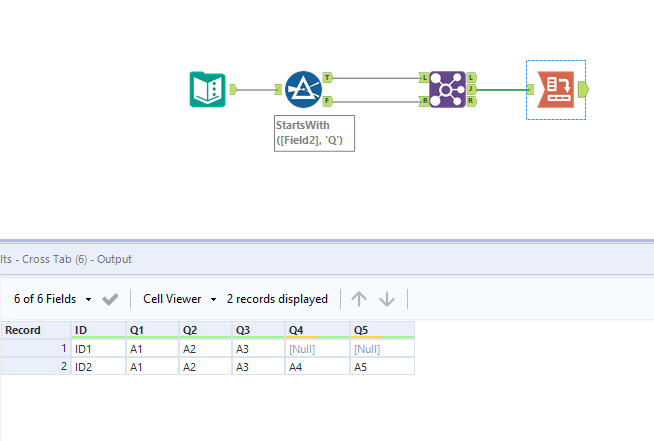Click the Record column header

pyautogui.click(x=36, y=330)
